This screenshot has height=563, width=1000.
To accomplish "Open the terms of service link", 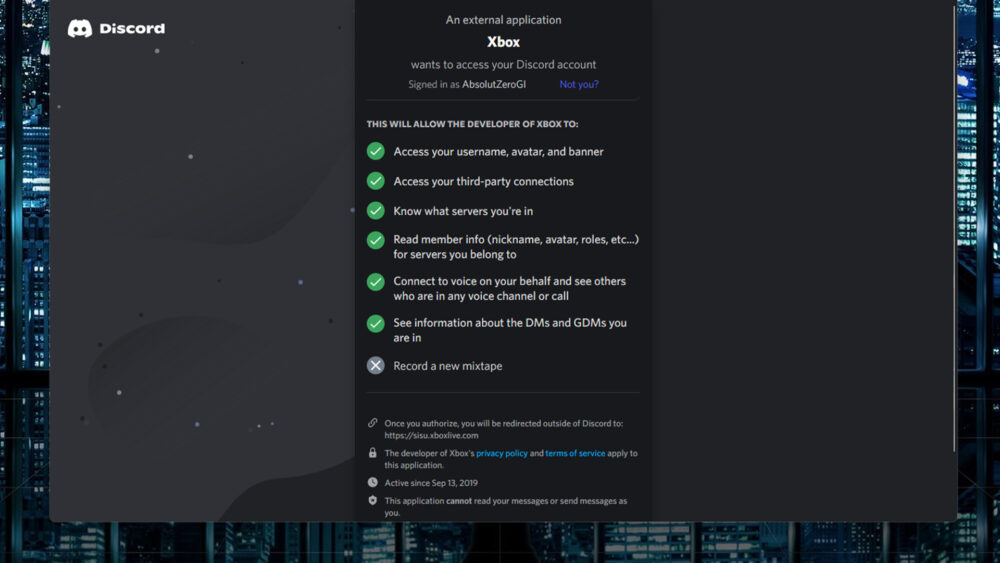I will (575, 453).
